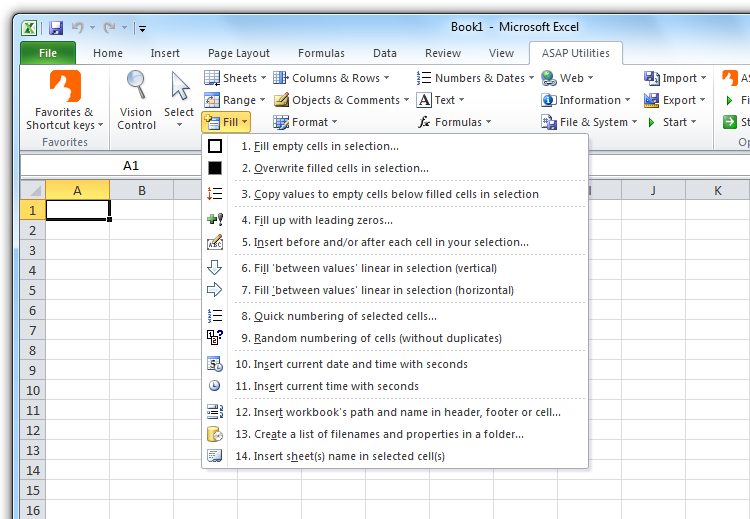Image resolution: width=750 pixels, height=519 pixels.
Task: Click the icon next to Copy values to empty cells
Action: click(x=215, y=194)
